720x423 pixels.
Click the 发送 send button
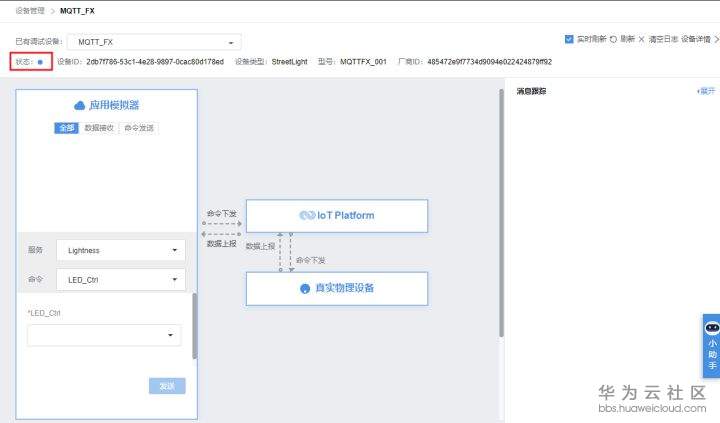pos(167,386)
